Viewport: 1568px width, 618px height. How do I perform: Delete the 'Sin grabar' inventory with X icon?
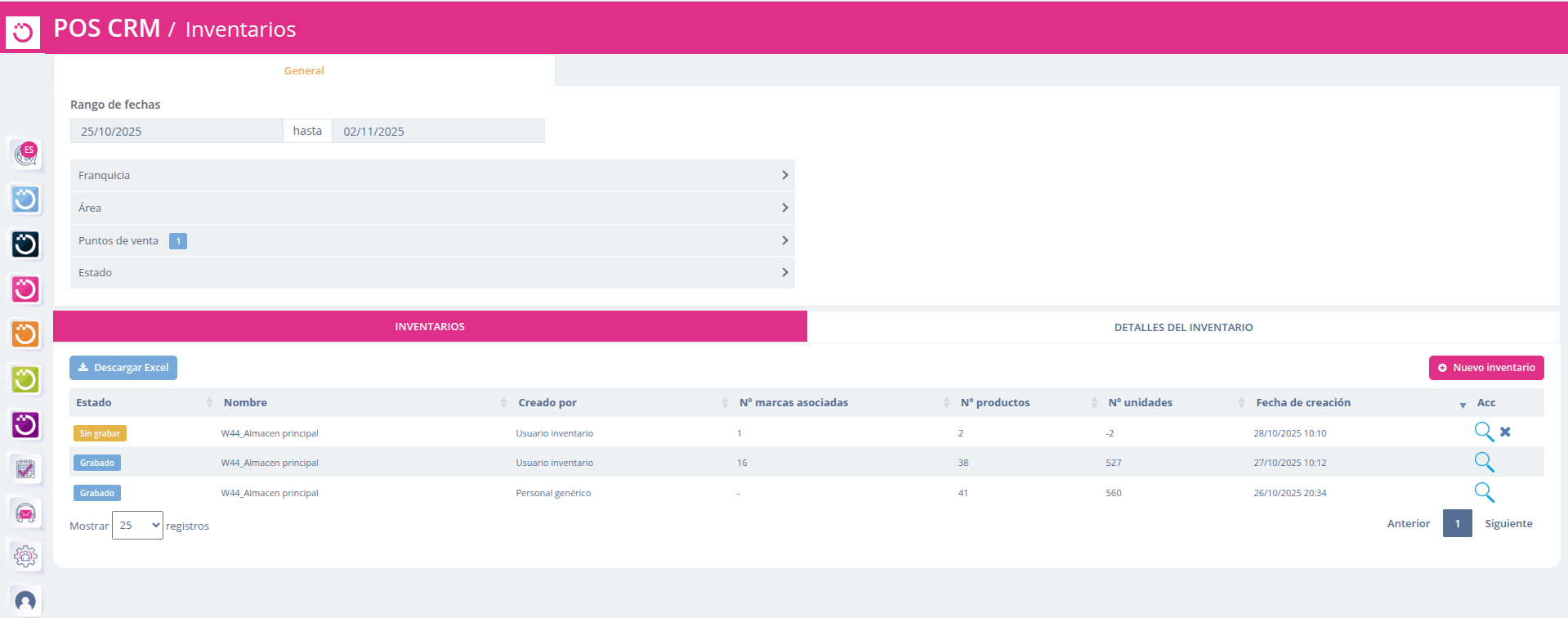pyautogui.click(x=1505, y=432)
